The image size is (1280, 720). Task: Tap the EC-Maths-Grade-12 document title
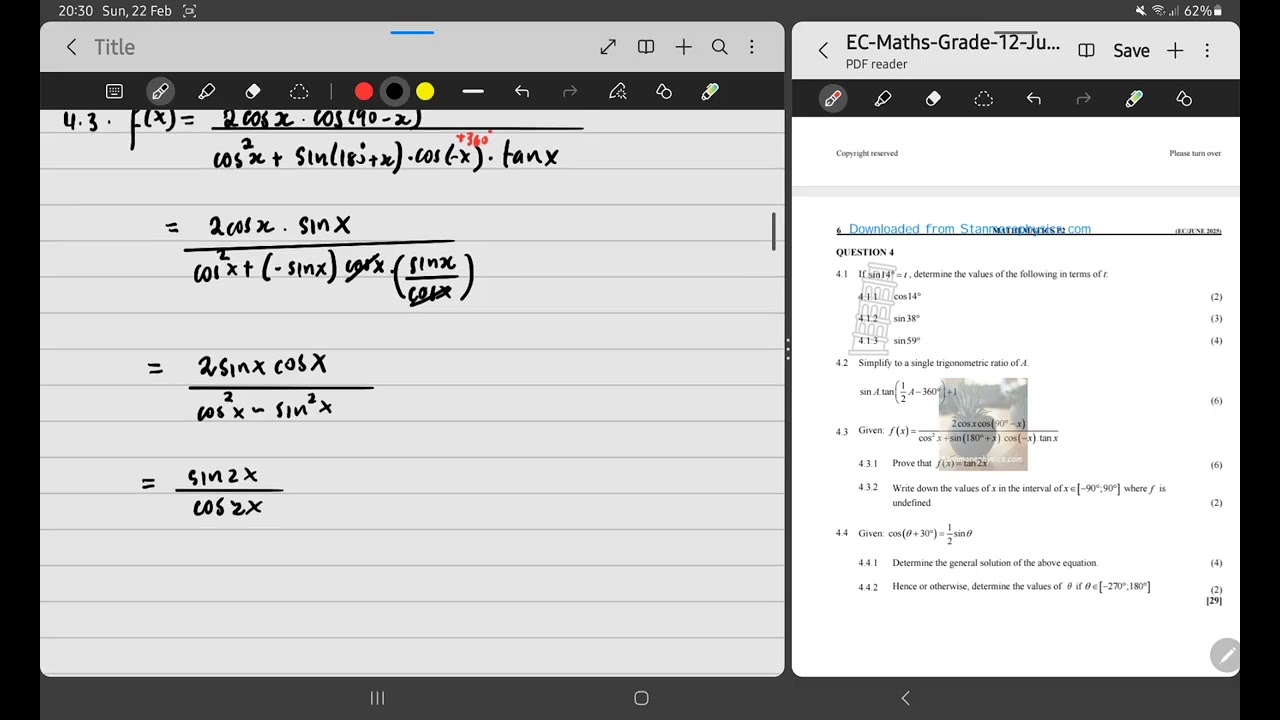(x=952, y=42)
